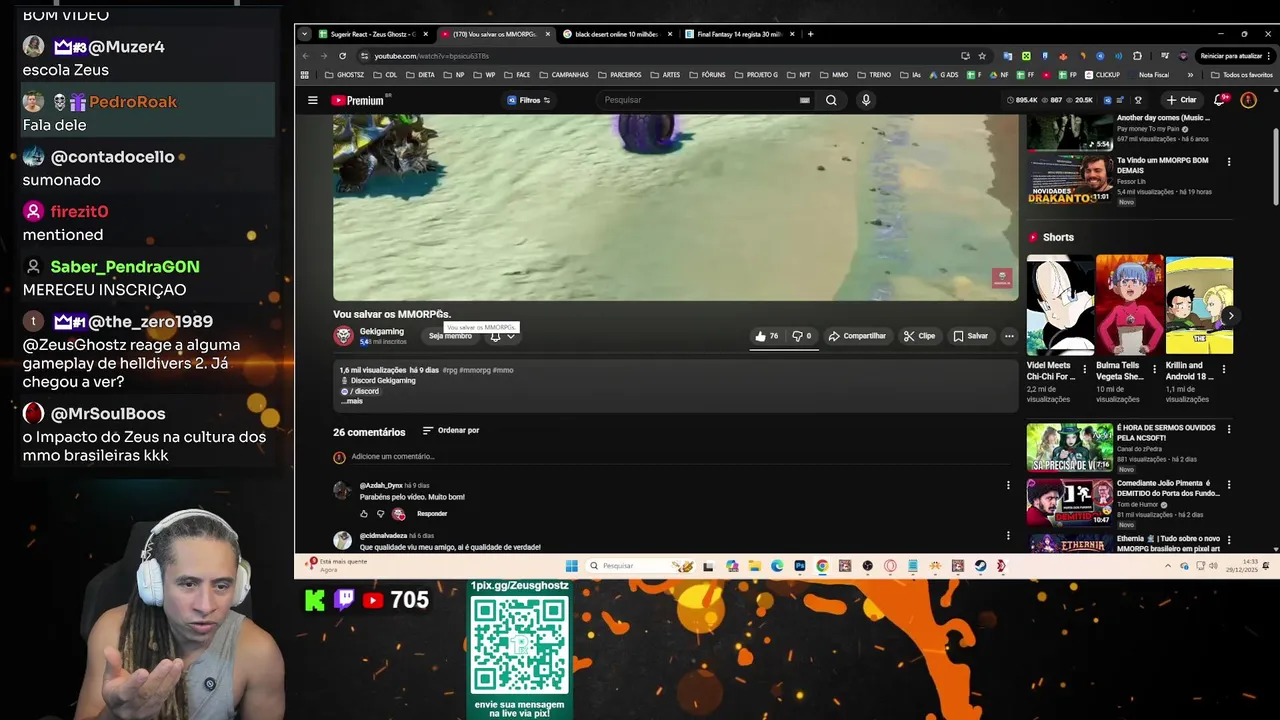Switch to the Sugerir React - Zeus Ghostz tab

[374, 34]
